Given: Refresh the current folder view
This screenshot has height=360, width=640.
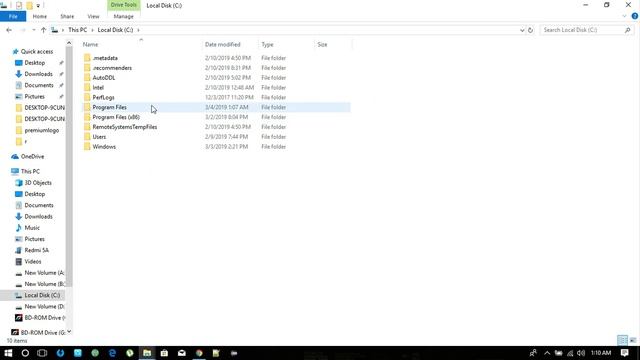Looking at the screenshot, I should [x=530, y=30].
